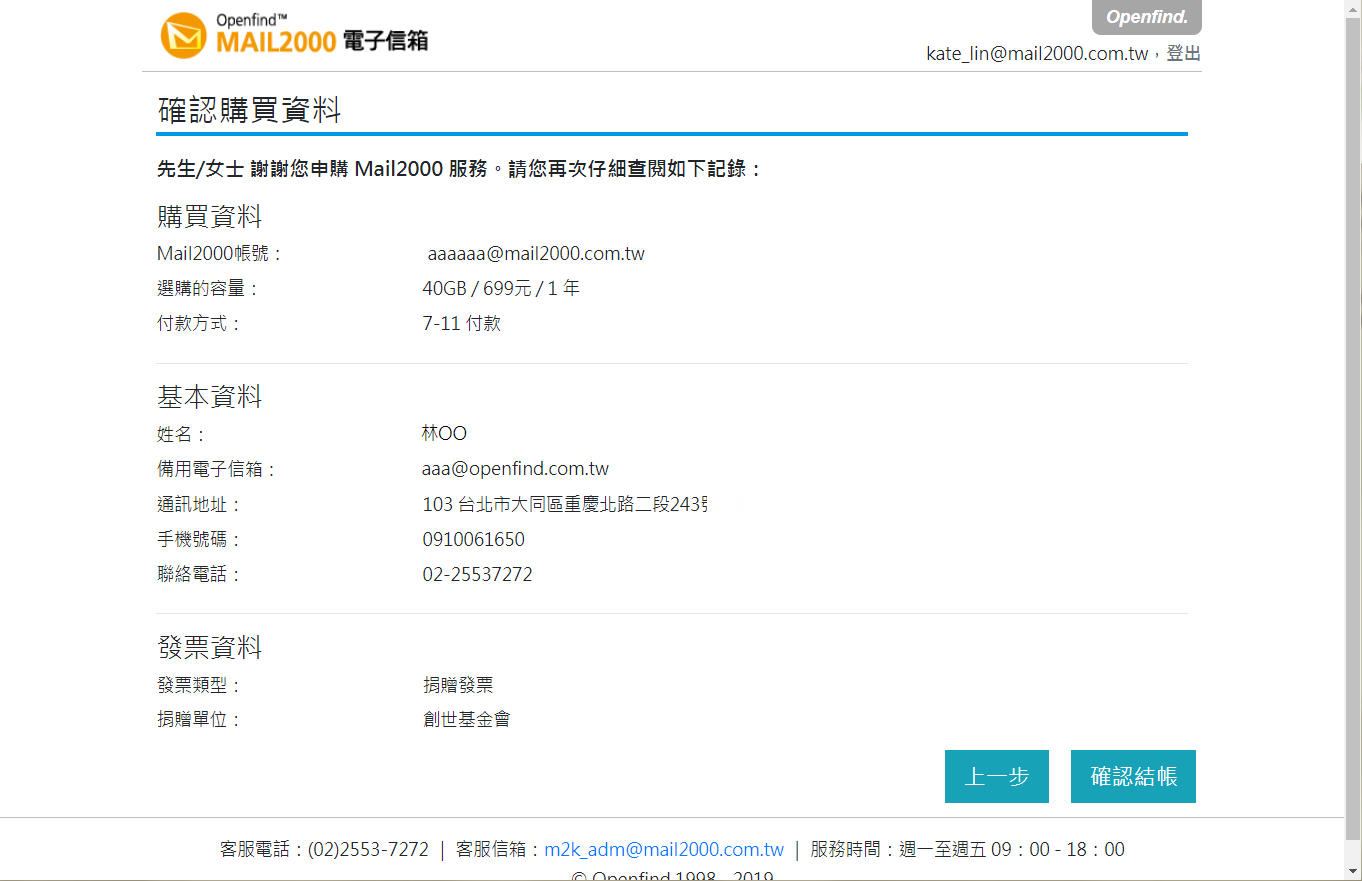
Task: Click the 通訊地址 label
Action: [x=199, y=505]
